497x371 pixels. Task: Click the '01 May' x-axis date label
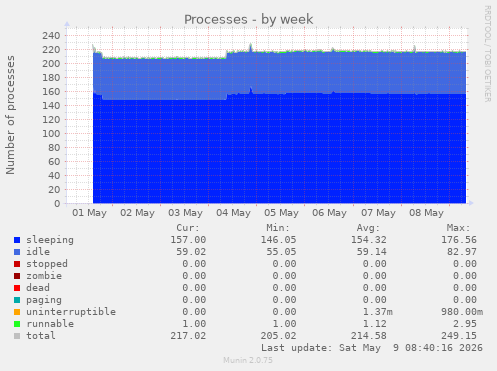click(89, 213)
